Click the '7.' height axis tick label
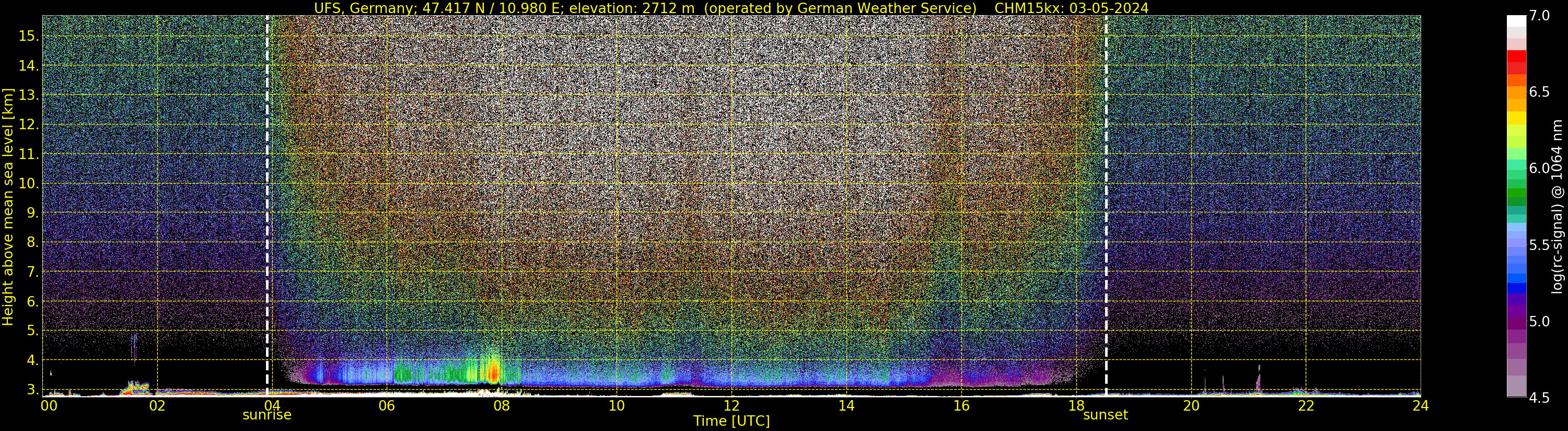Image resolution: width=1568 pixels, height=431 pixels. pos(32,272)
